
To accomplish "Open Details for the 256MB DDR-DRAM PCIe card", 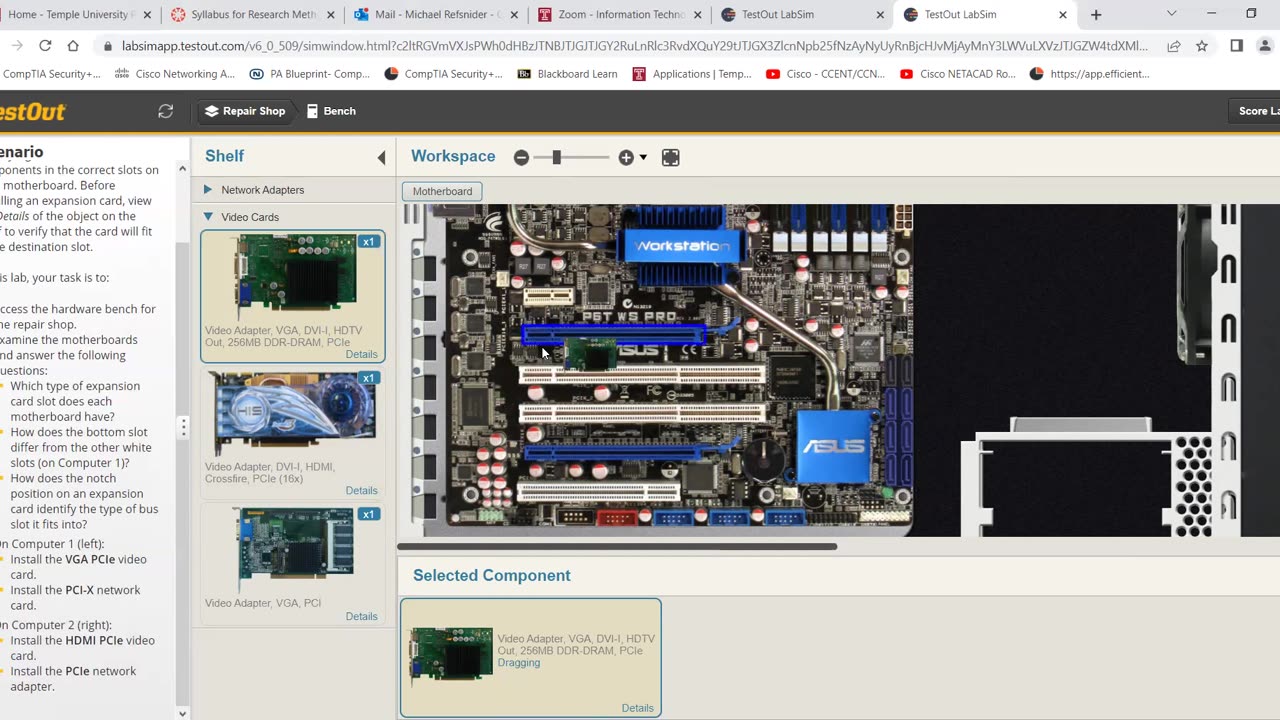I will pos(361,354).
